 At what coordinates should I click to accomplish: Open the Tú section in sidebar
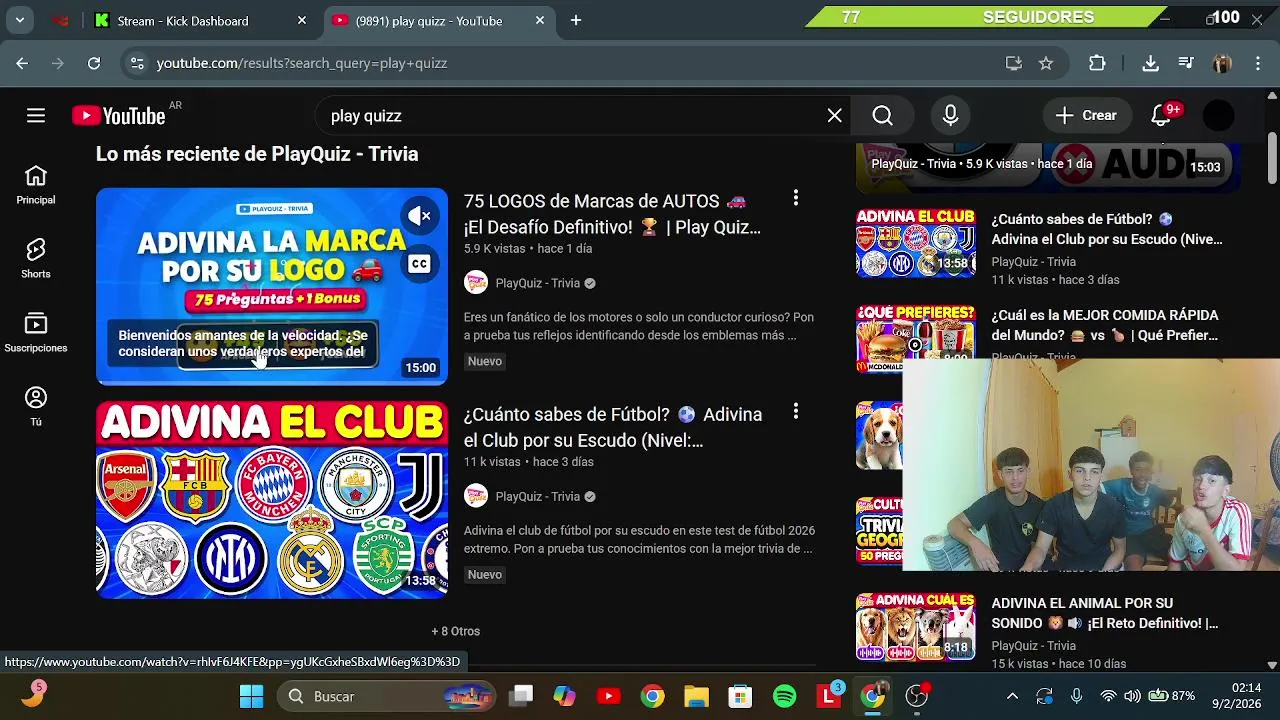36,407
